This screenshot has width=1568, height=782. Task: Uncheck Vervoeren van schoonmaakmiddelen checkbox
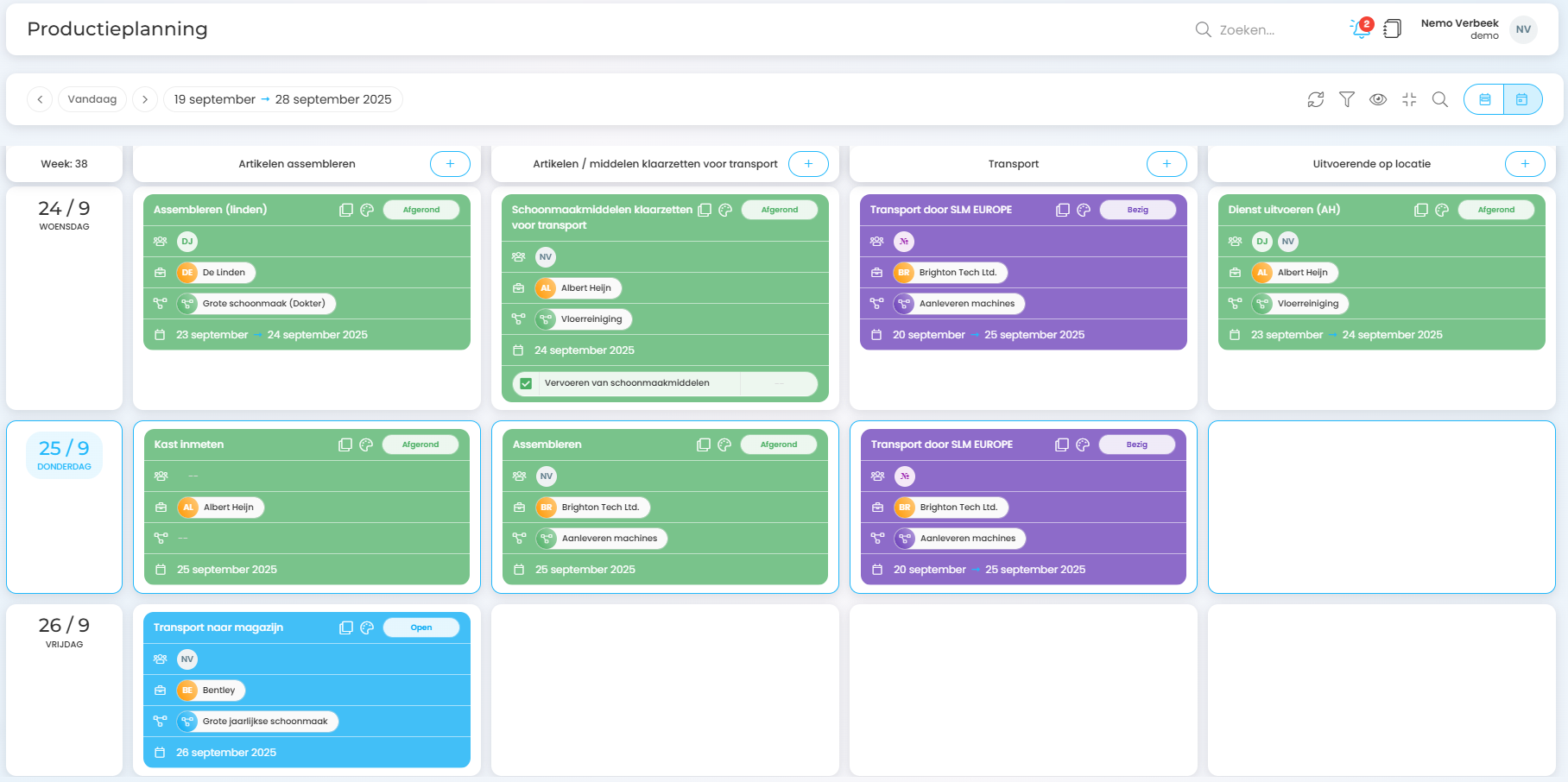[526, 383]
